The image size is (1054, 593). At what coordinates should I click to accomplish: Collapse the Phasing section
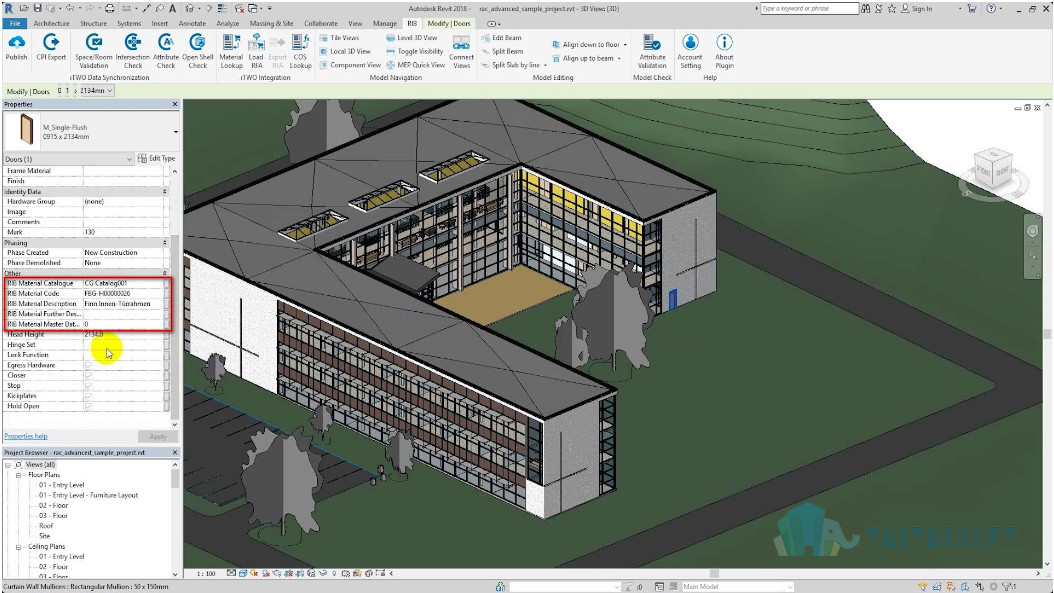tap(165, 243)
